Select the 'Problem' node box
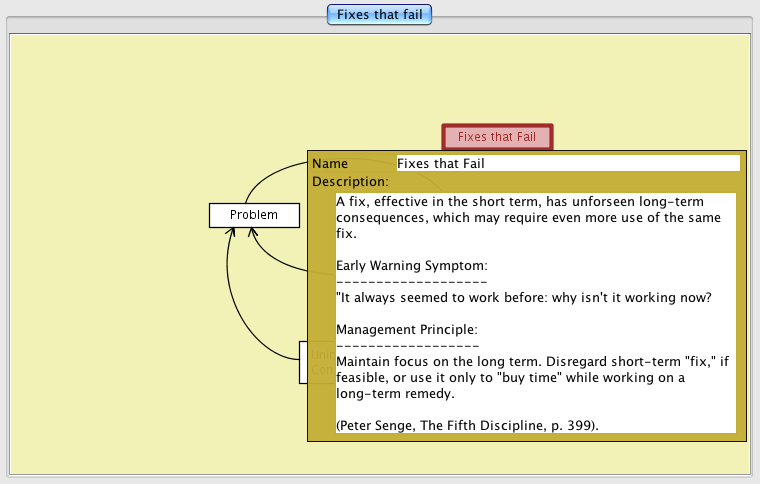Screen dimensions: 760x484 (x=253, y=215)
